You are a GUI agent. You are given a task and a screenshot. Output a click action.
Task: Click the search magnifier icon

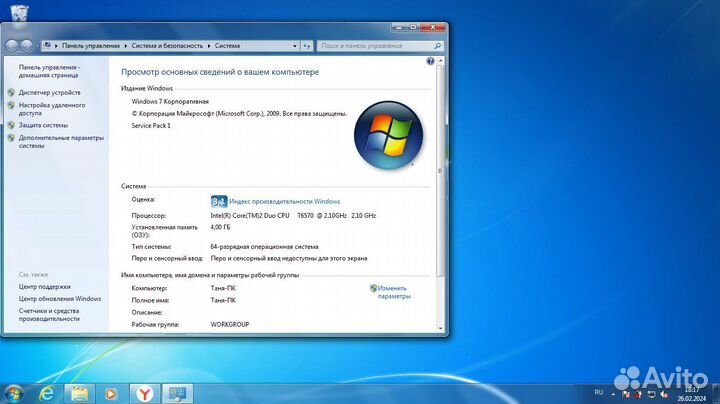click(437, 46)
